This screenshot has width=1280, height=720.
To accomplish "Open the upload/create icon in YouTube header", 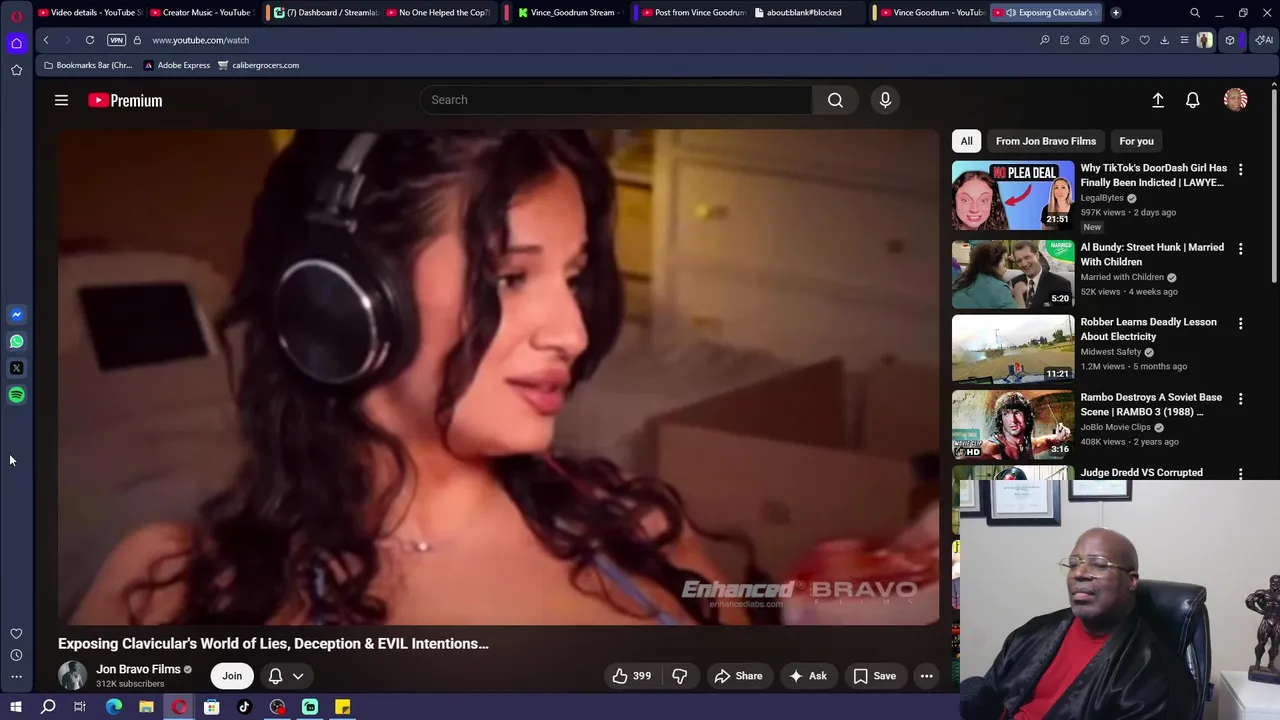I will coord(1158,100).
